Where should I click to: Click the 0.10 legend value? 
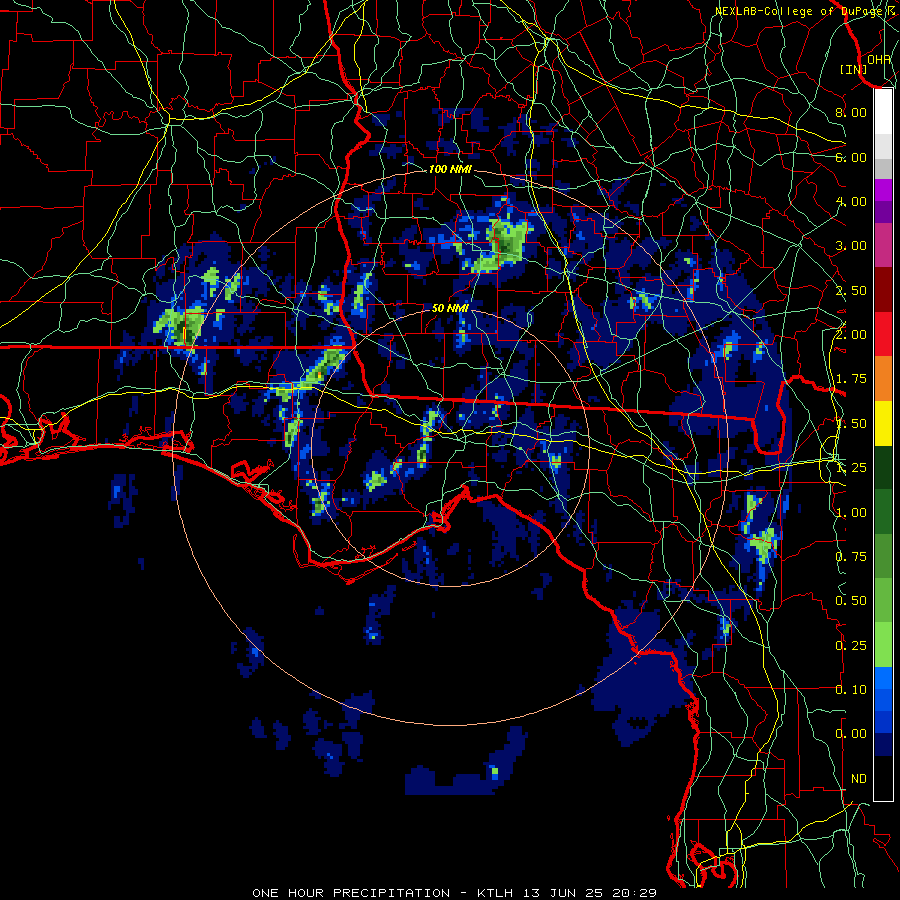[851, 690]
